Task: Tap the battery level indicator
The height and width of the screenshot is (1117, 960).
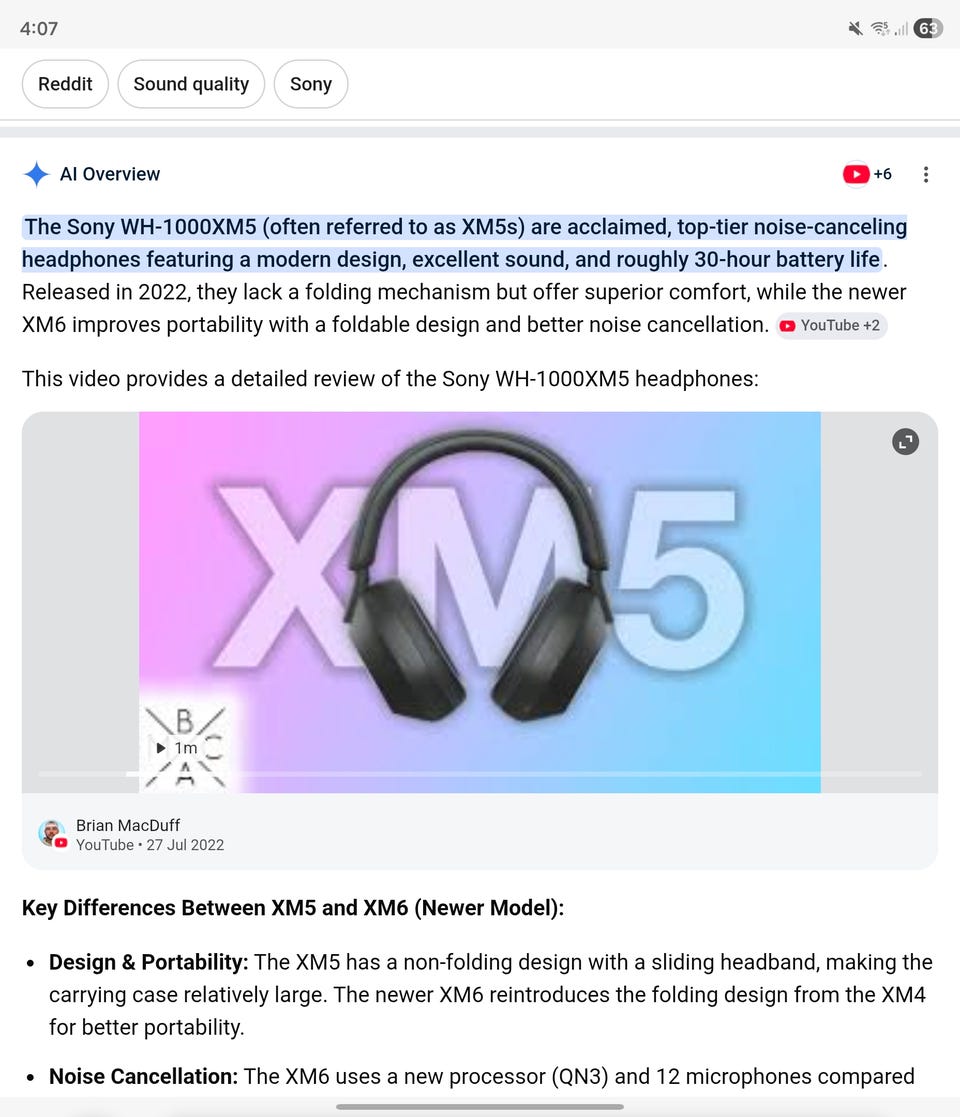Action: 928,28
